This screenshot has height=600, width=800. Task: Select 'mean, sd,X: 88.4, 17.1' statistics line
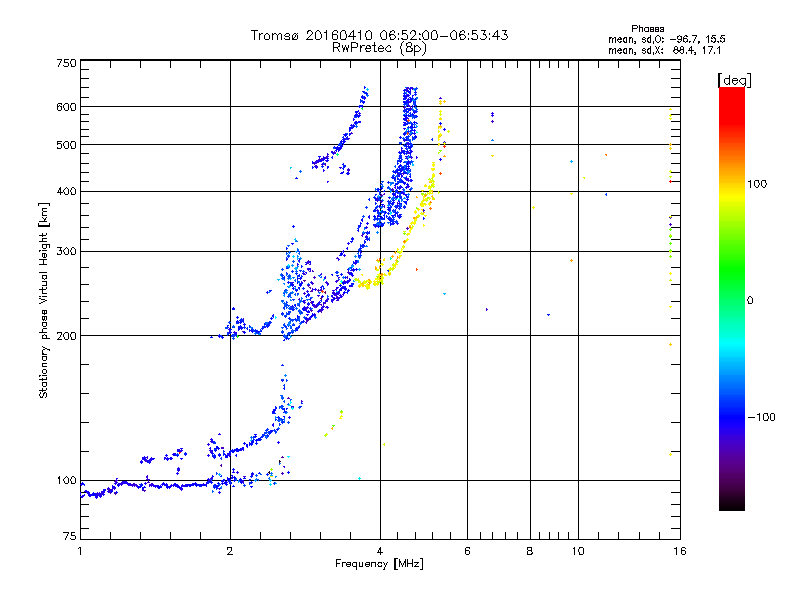pyautogui.click(x=665, y=50)
